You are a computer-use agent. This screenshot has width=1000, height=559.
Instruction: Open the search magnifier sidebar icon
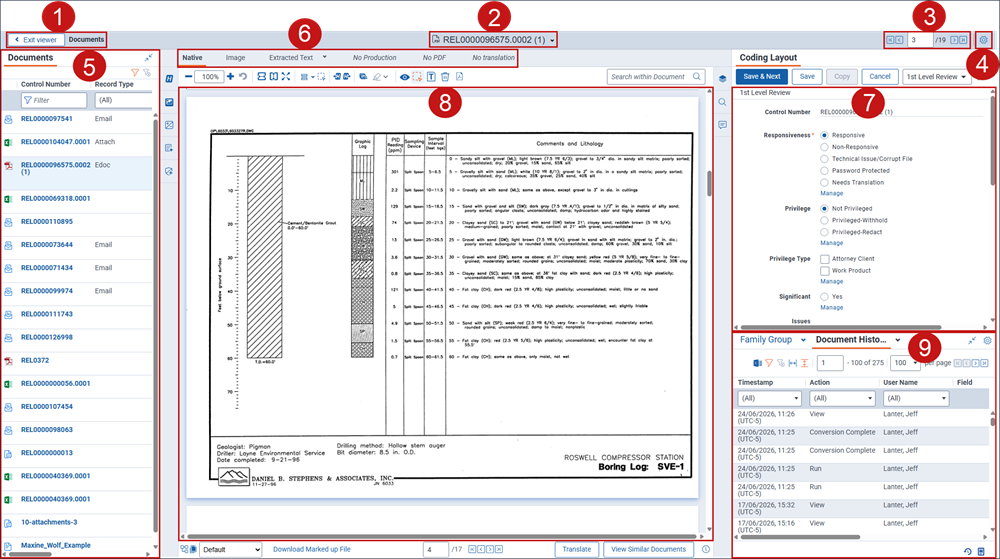[722, 102]
